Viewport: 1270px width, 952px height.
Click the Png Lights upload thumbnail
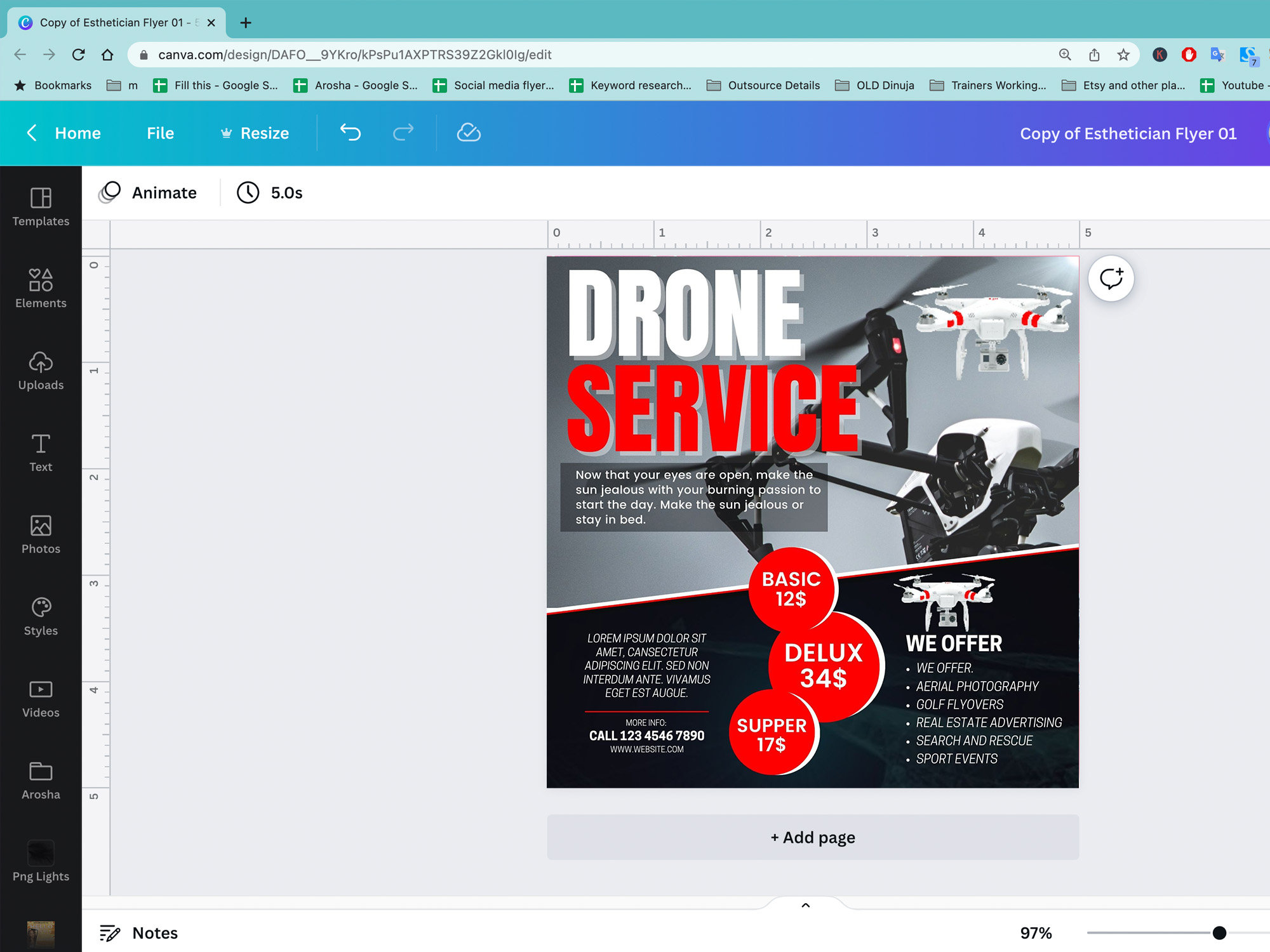(x=41, y=853)
